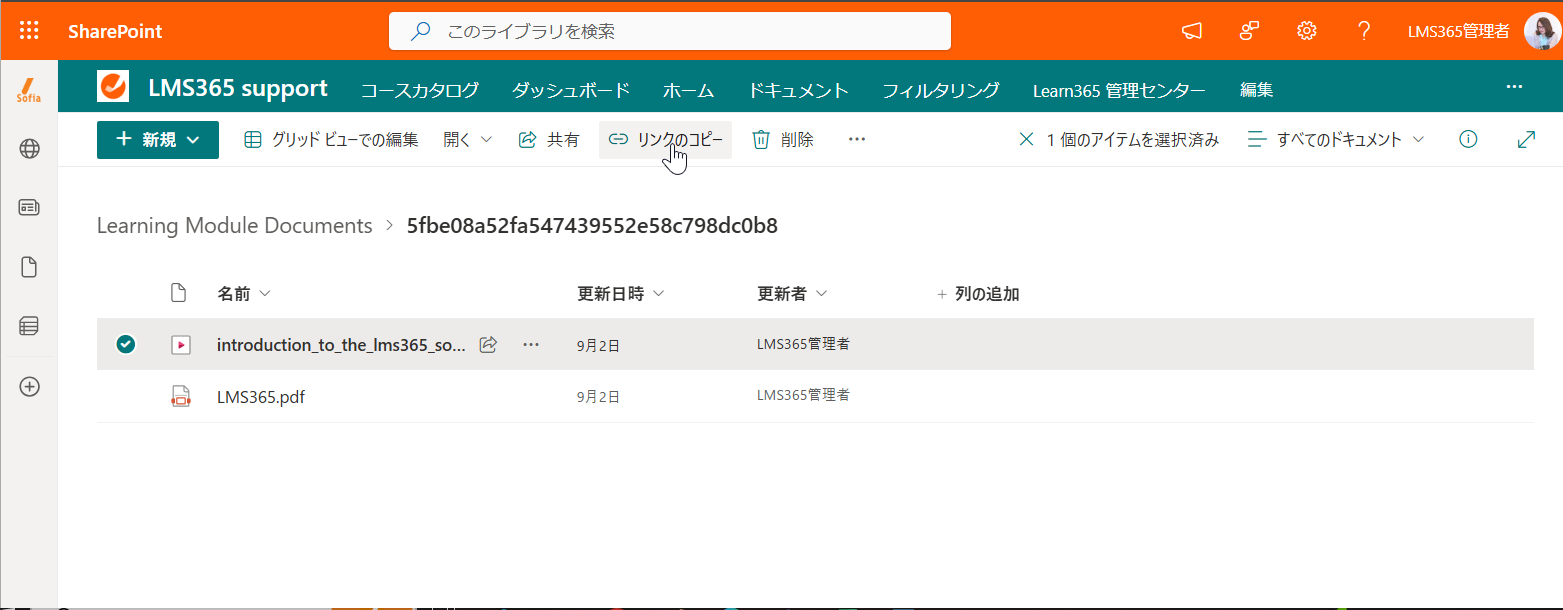Open Learn365 管理センター navigation item
The width and height of the screenshot is (1563, 610).
1119,90
